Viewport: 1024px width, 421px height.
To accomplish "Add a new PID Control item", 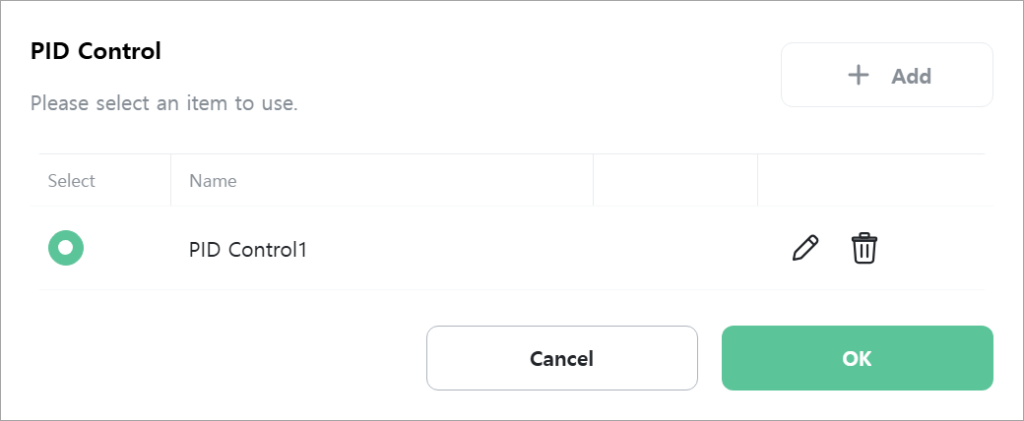I will coord(887,75).
